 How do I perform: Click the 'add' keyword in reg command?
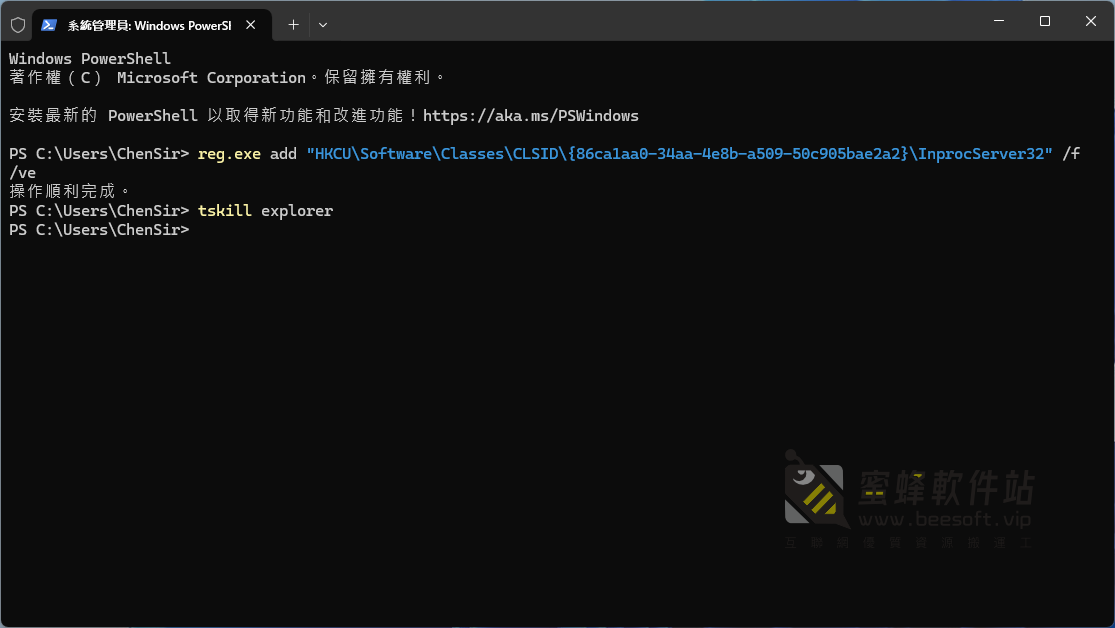(x=283, y=154)
